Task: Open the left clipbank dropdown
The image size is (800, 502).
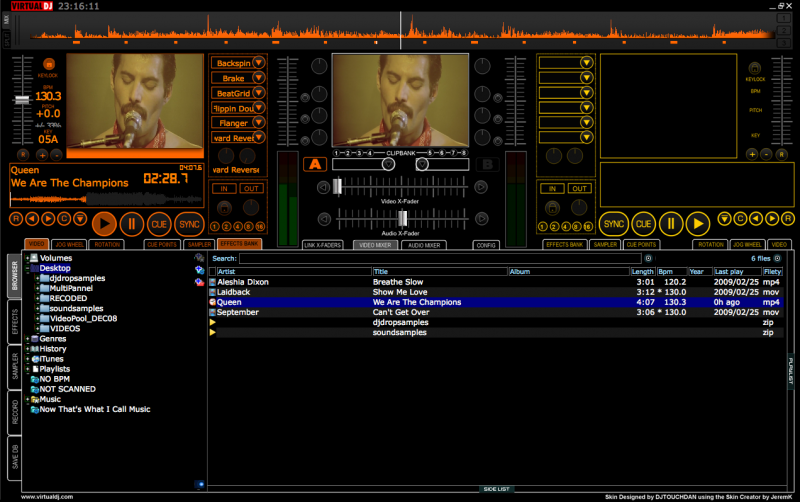Action: coord(388,164)
